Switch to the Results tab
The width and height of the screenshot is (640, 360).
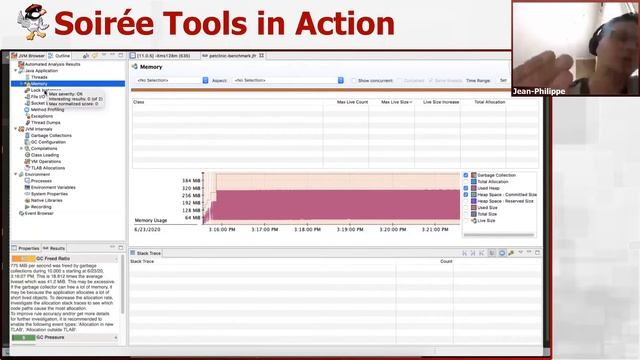(x=54, y=248)
